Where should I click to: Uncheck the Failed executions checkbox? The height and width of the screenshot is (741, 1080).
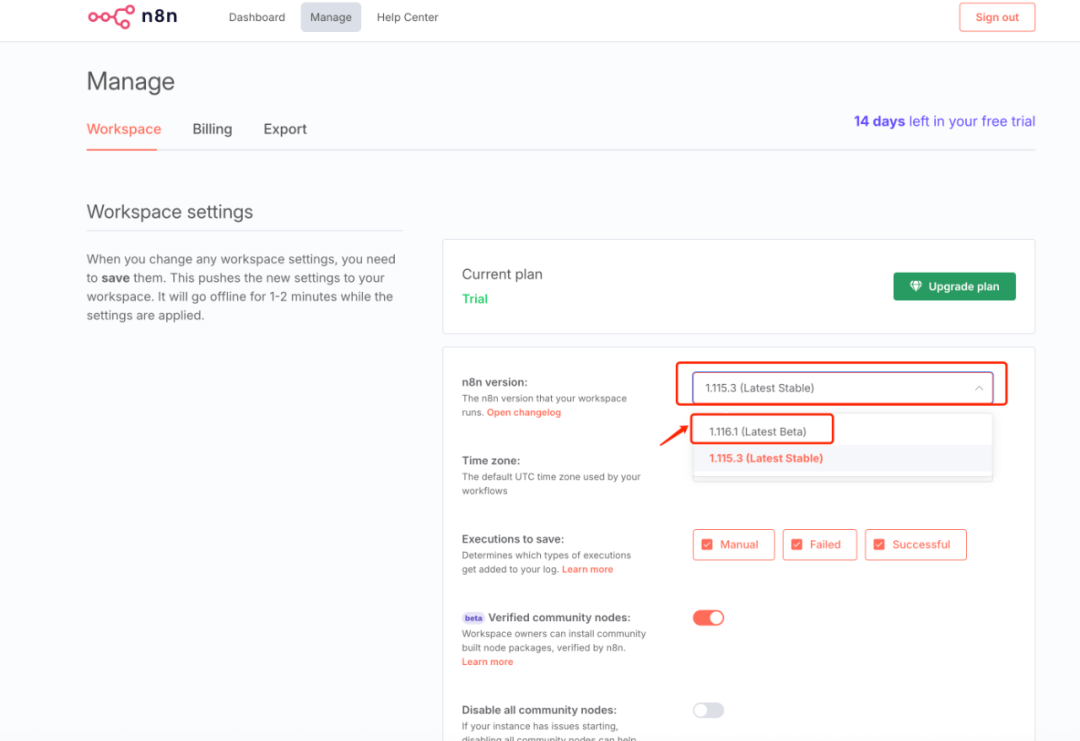[797, 545]
